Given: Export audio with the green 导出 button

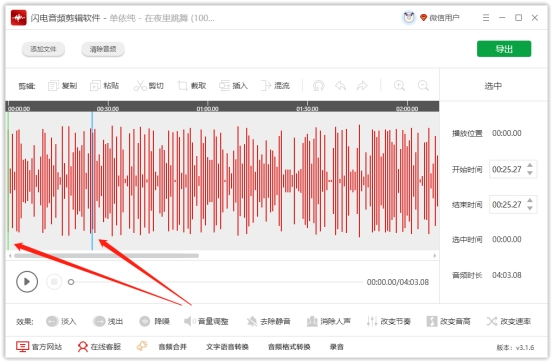Looking at the screenshot, I should (504, 49).
